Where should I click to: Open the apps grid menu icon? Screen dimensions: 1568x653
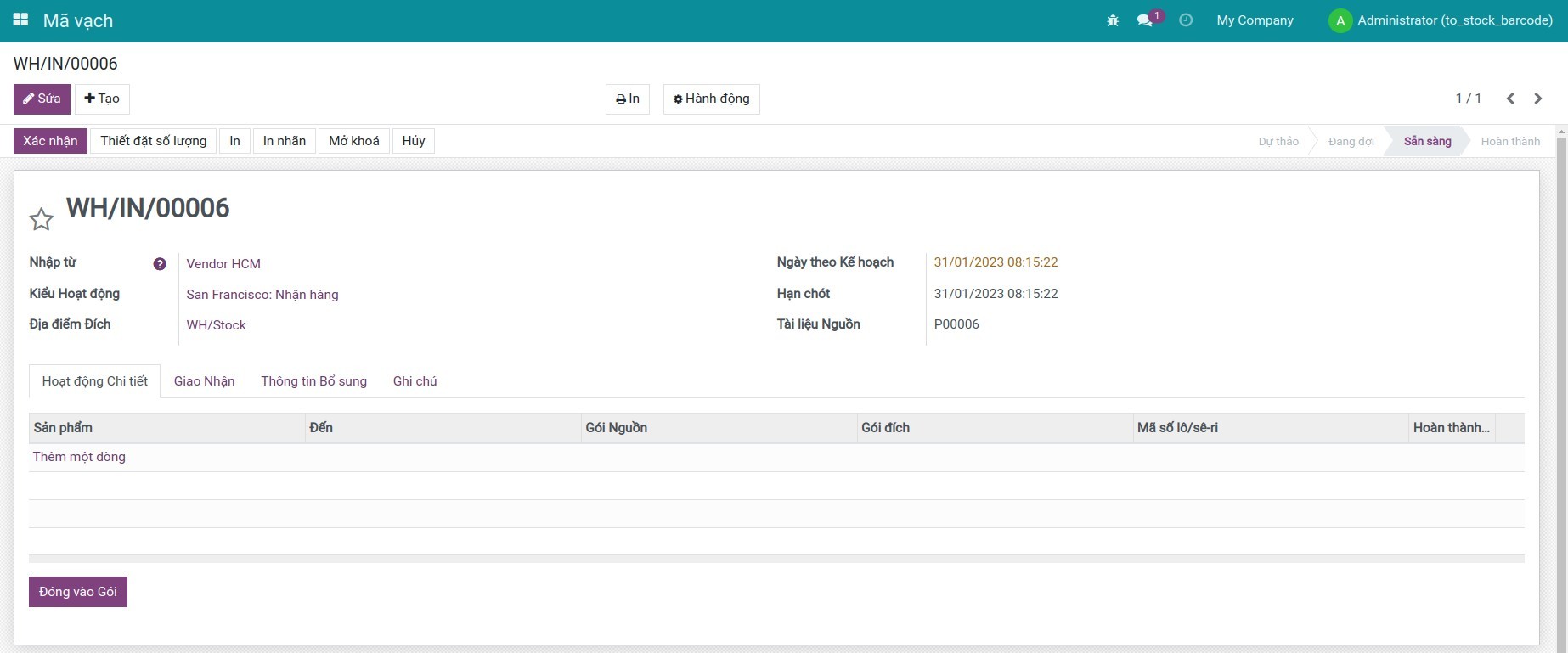click(x=20, y=20)
